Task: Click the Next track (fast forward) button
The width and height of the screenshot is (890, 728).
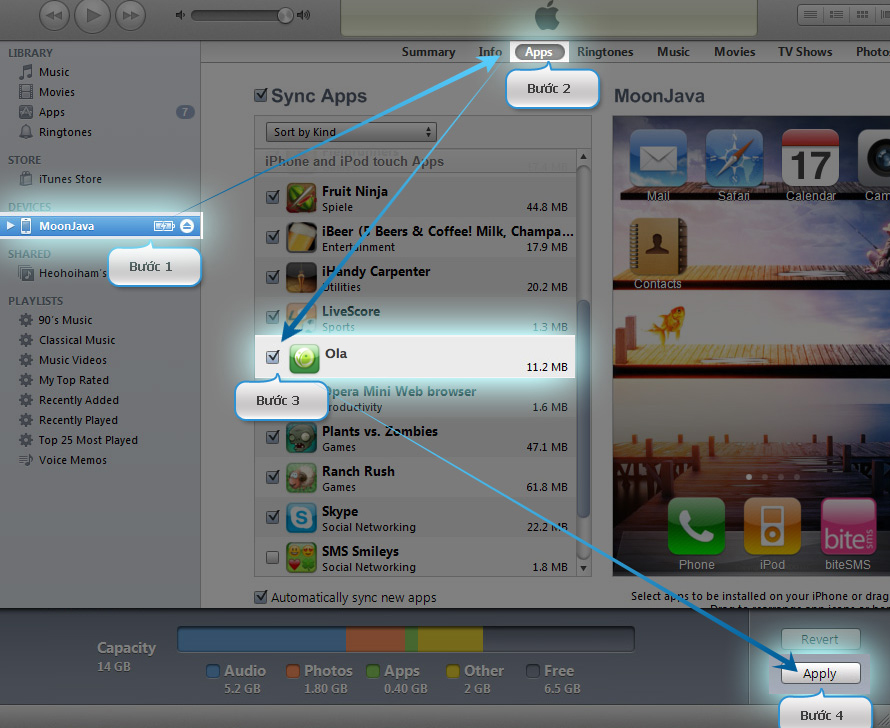Action: [x=130, y=15]
